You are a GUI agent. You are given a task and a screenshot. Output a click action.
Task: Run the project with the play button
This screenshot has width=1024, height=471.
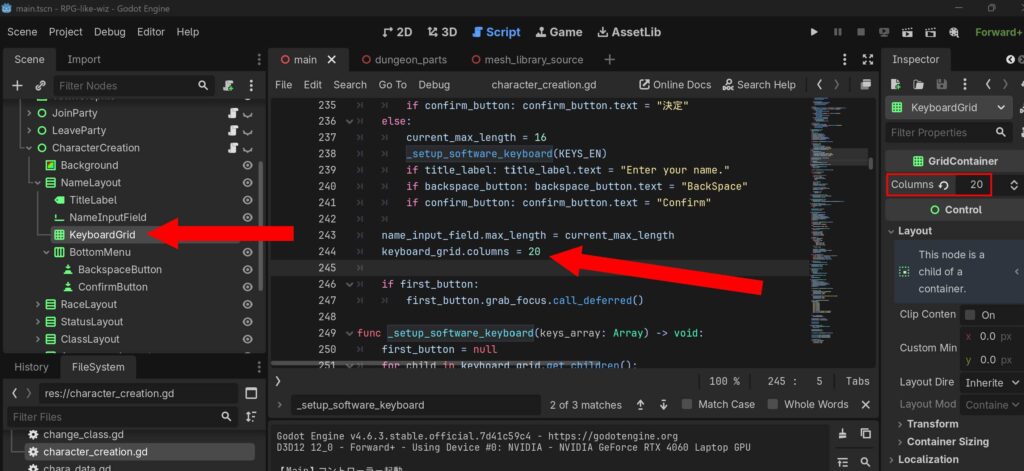point(814,32)
